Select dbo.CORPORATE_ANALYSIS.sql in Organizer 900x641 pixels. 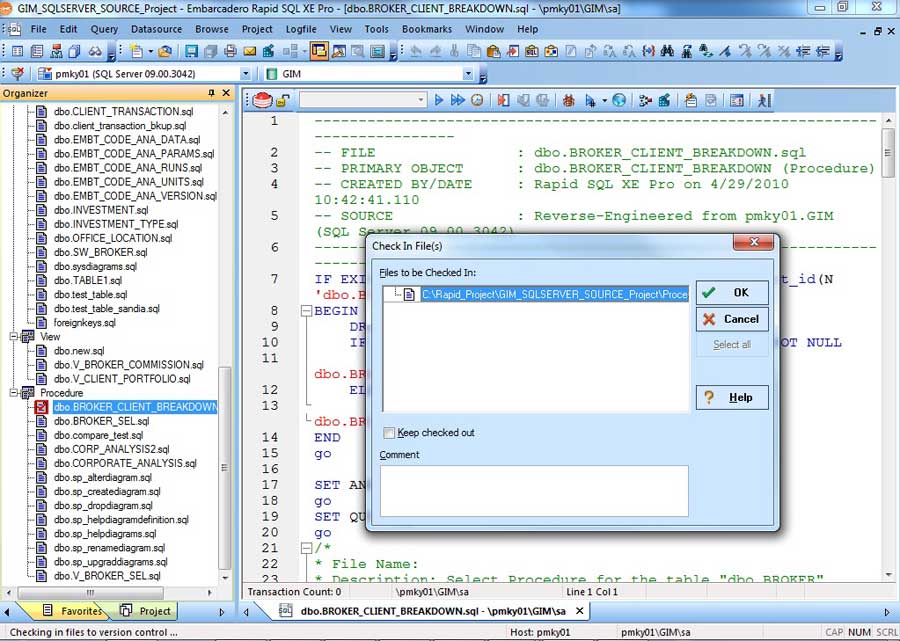125,464
